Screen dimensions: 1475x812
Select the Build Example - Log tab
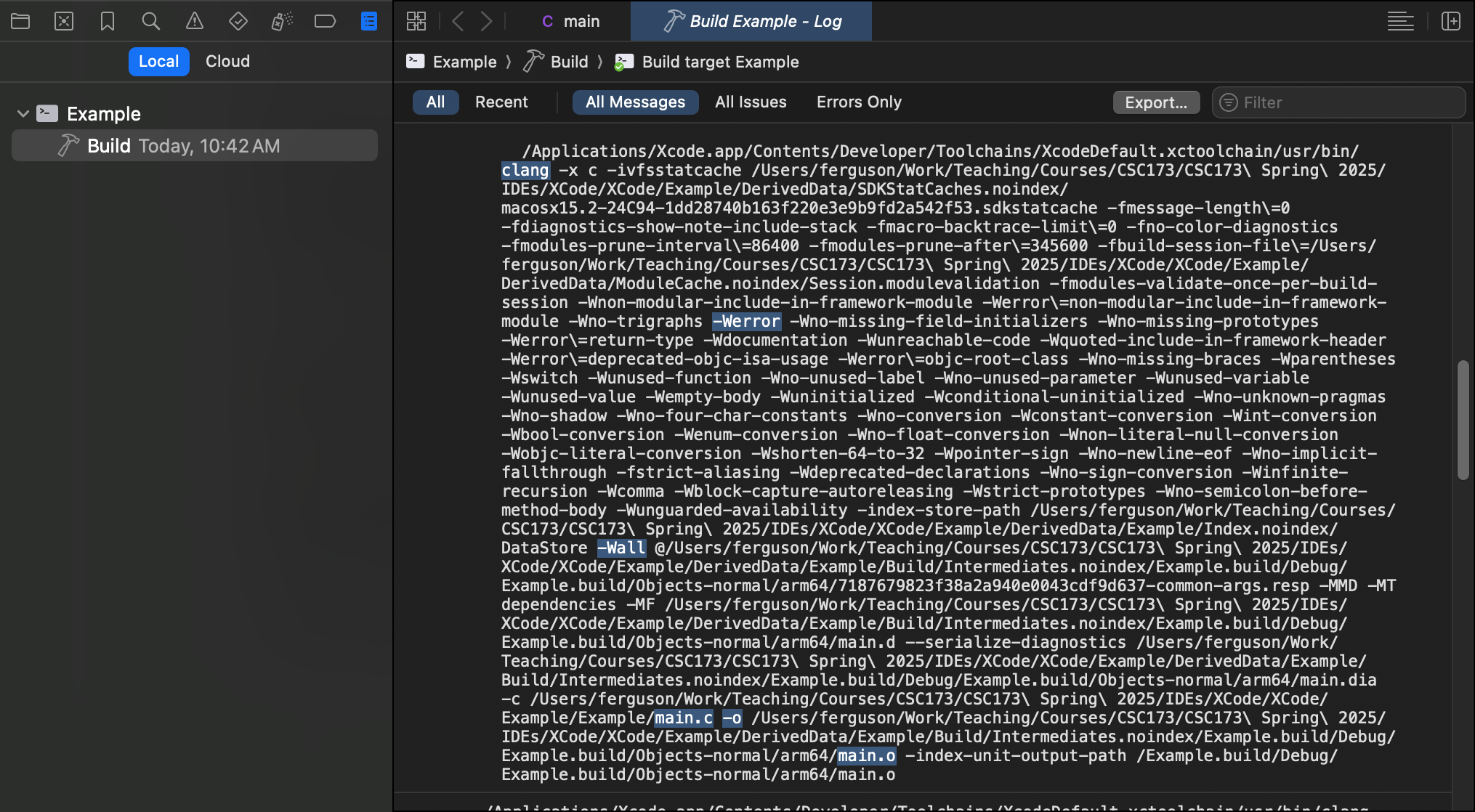(x=751, y=21)
